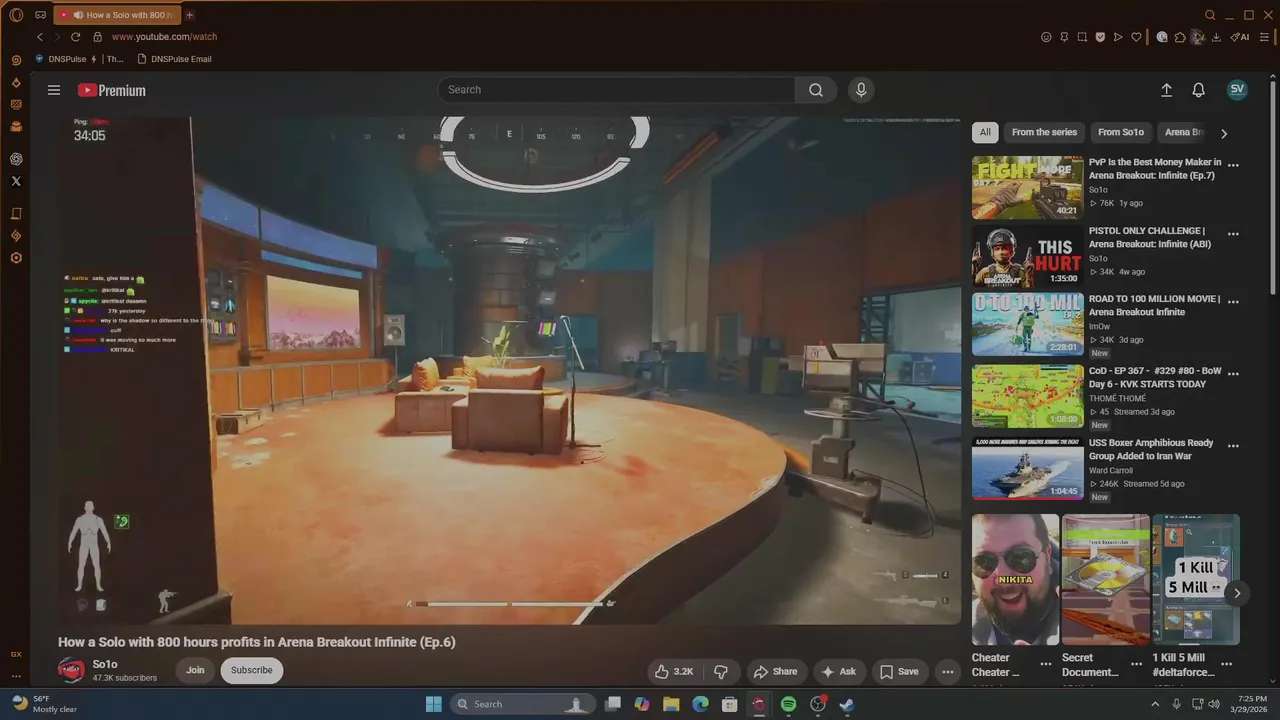Open the So1o channel name link
This screenshot has height=720, width=1280.
click(x=105, y=664)
